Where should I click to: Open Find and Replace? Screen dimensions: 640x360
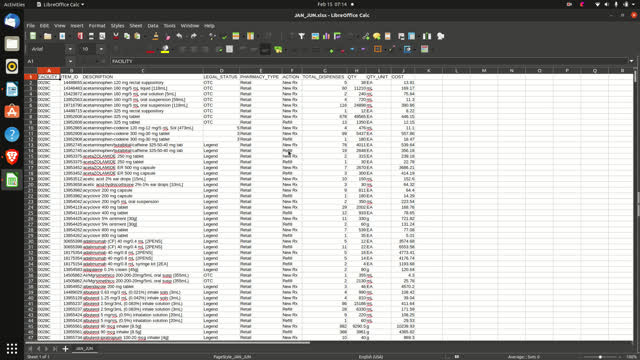click(x=212, y=36)
